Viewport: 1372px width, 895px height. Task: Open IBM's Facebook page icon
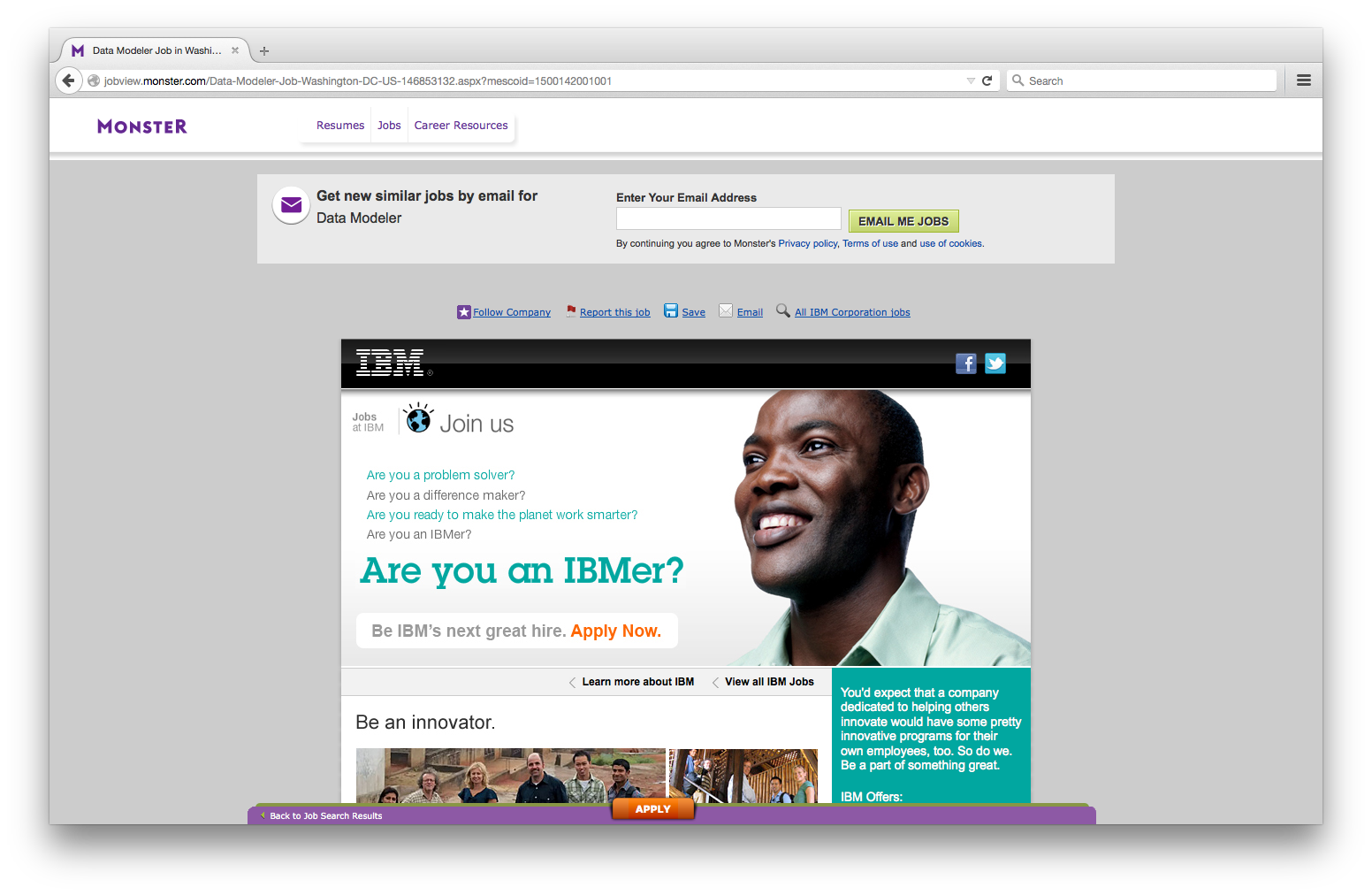pos(966,363)
